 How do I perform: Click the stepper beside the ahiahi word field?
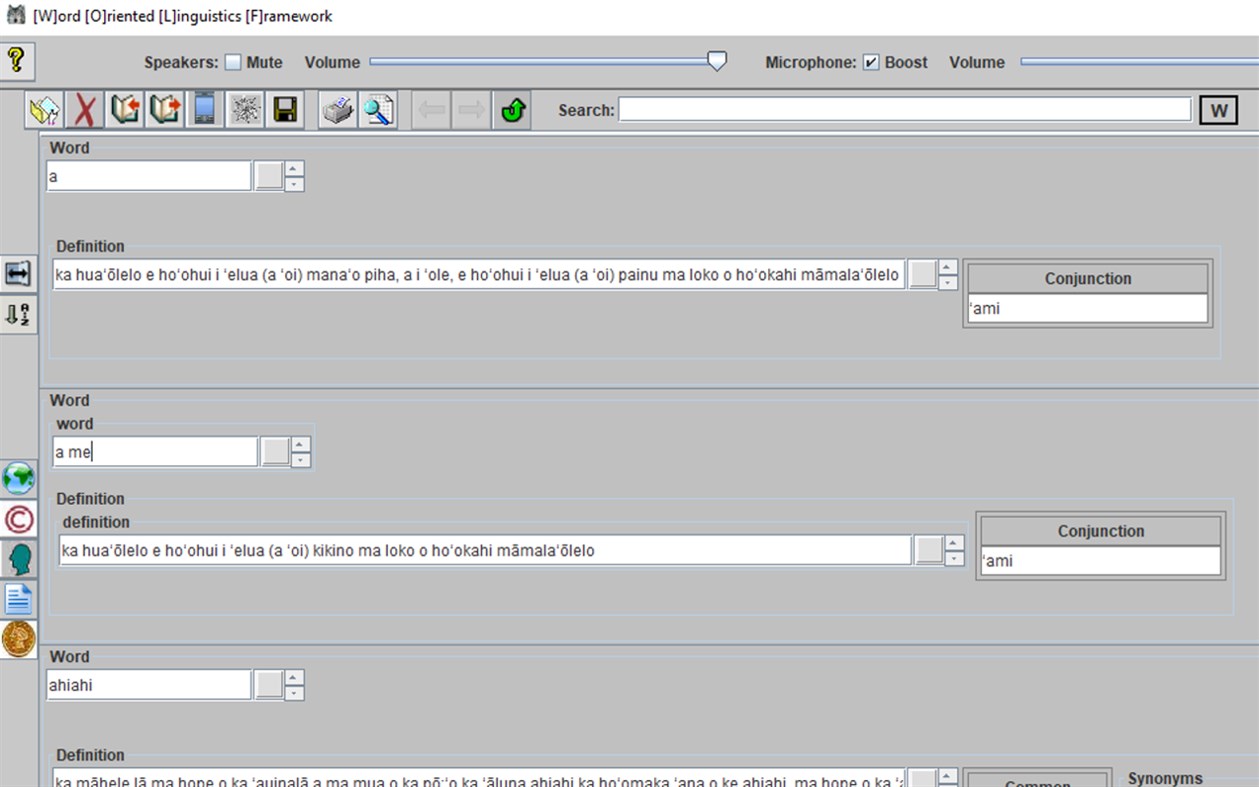(293, 684)
